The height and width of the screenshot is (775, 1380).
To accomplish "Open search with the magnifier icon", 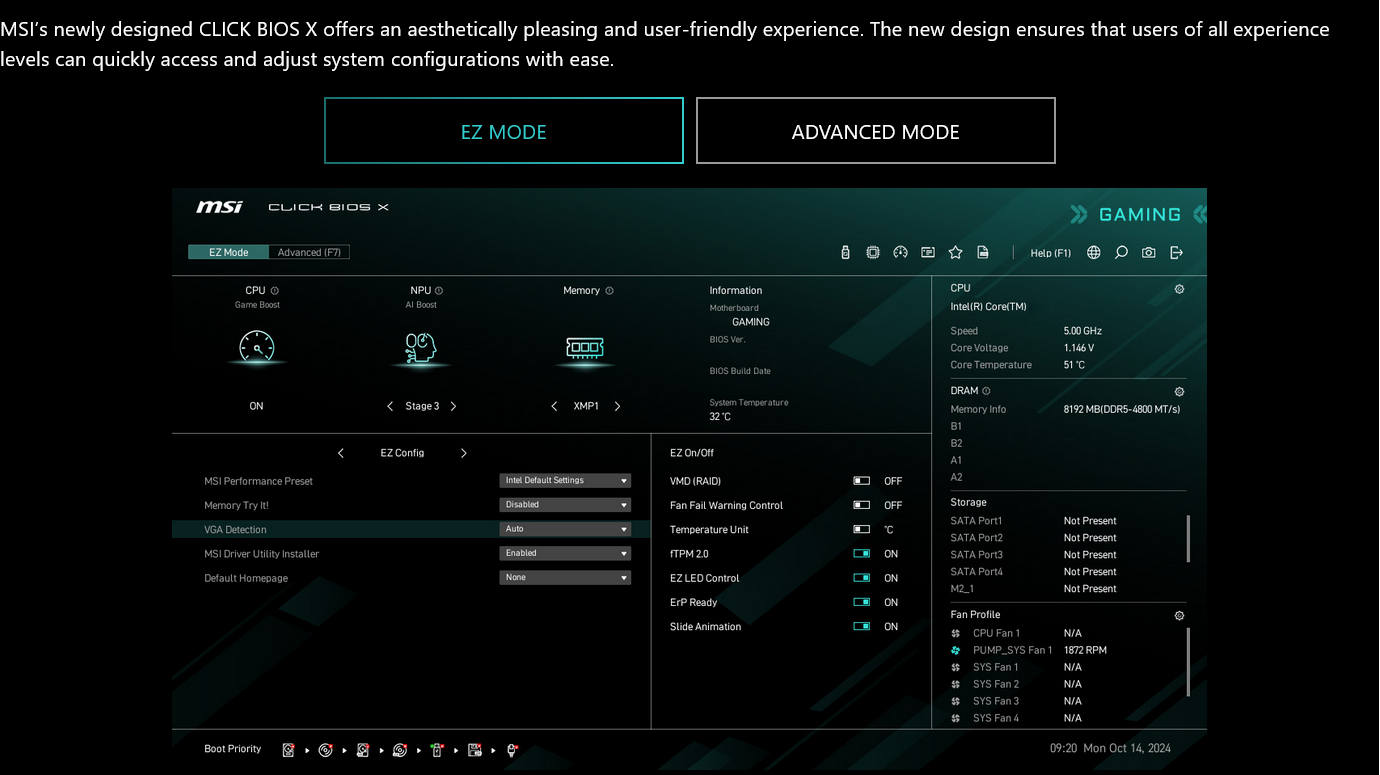I will tap(1121, 253).
